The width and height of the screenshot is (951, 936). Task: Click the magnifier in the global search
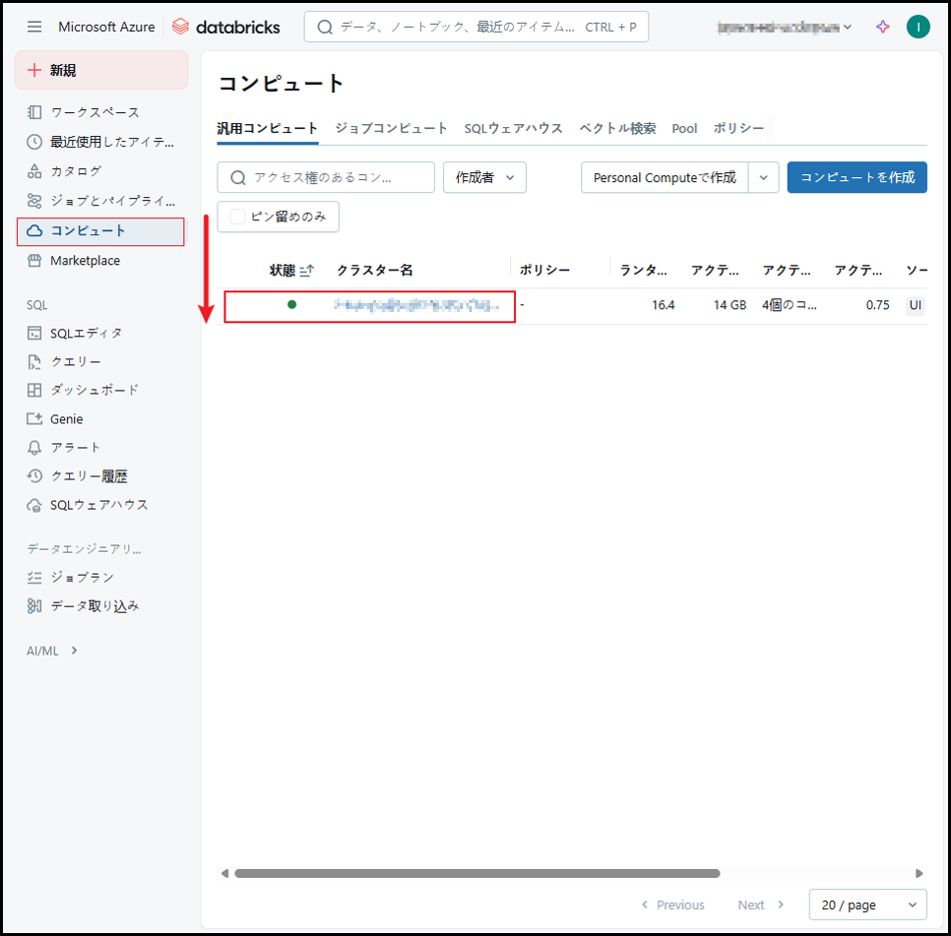325,27
